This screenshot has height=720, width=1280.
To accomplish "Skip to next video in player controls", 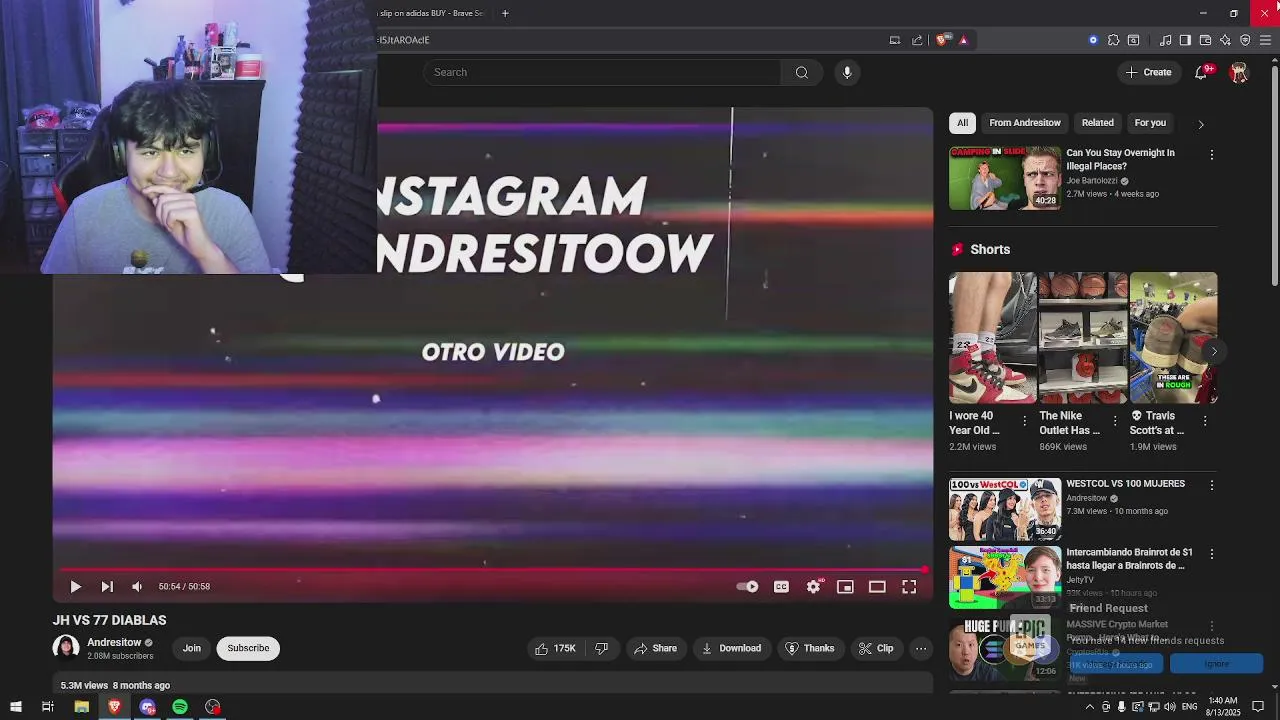I will (107, 587).
